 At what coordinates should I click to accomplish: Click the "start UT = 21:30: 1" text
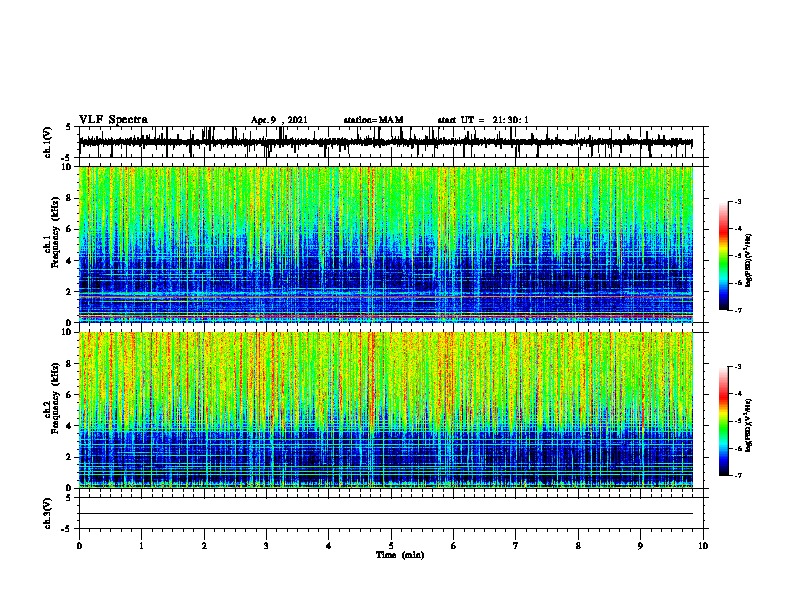point(483,120)
